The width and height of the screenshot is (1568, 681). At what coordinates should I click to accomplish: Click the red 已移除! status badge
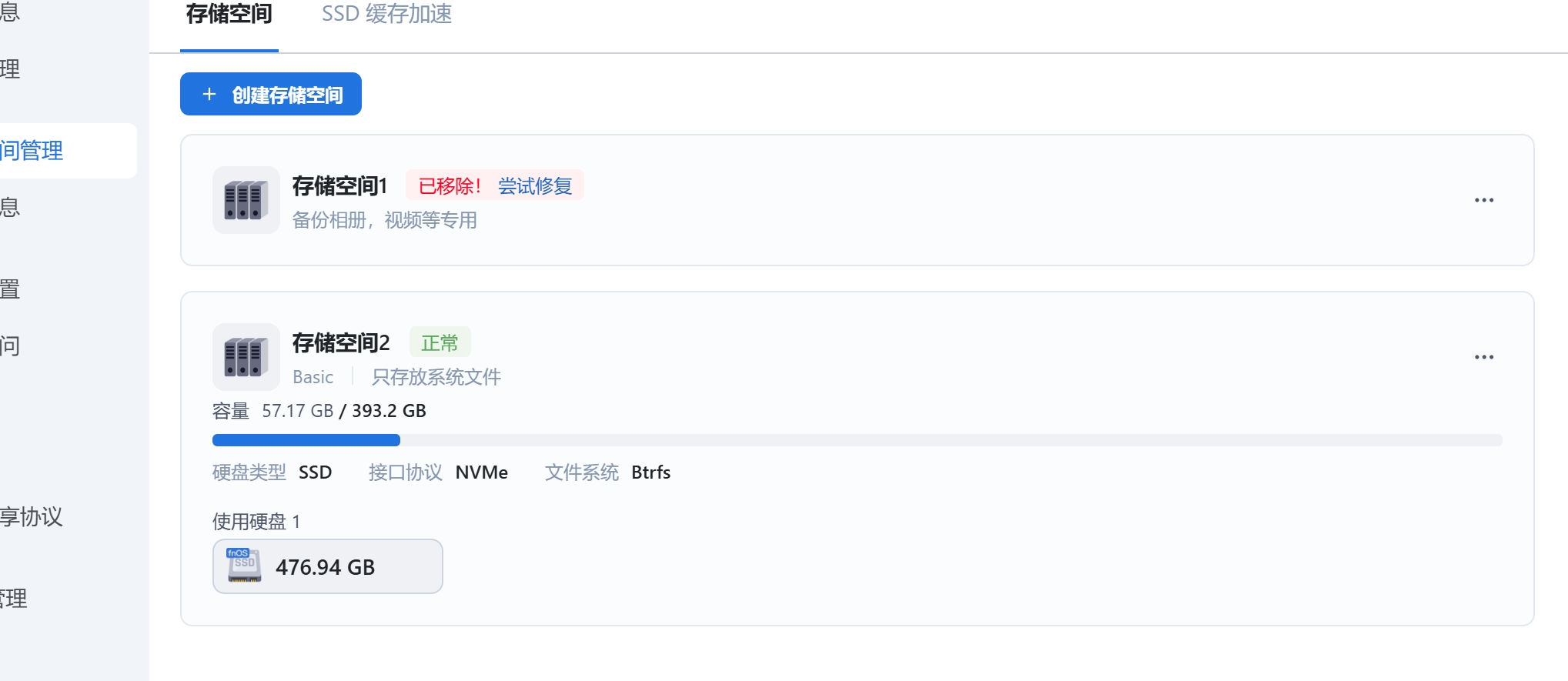pos(450,186)
